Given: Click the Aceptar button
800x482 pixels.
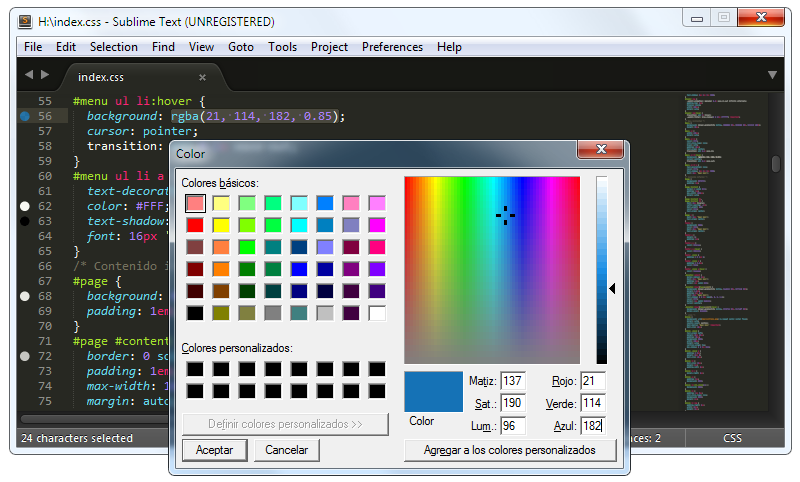Looking at the screenshot, I should (x=214, y=450).
